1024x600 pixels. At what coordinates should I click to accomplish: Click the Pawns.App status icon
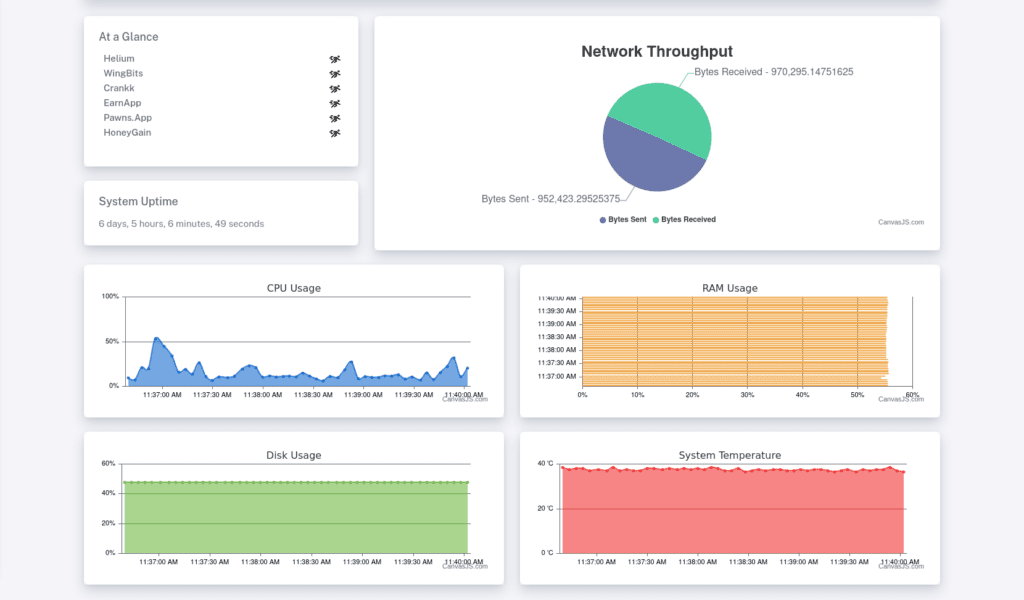(x=333, y=117)
